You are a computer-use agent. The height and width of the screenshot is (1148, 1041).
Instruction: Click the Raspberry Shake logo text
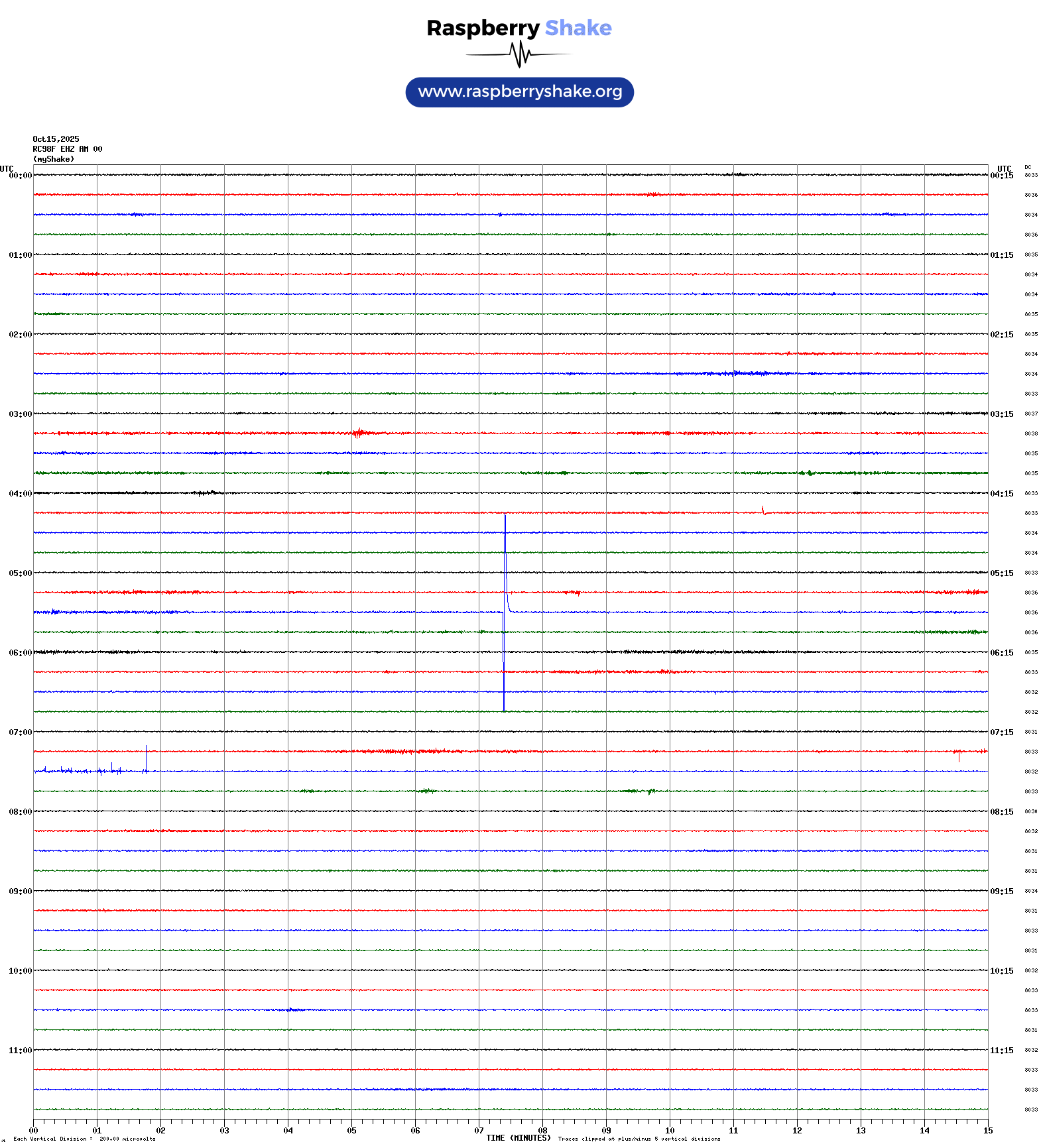(x=519, y=28)
